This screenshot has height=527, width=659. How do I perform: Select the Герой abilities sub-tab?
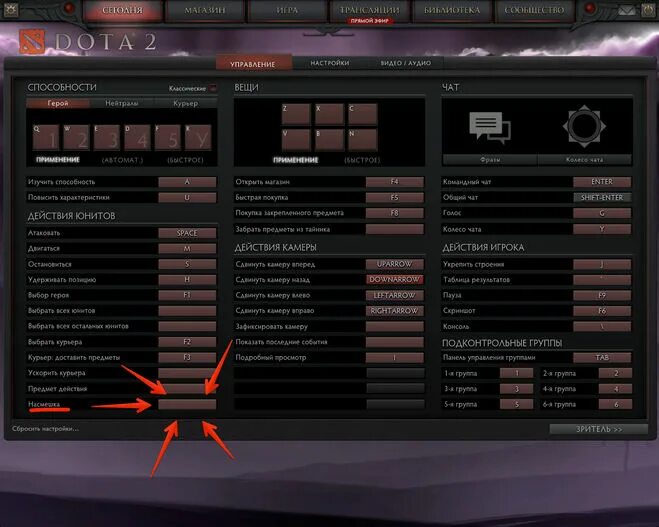pyautogui.click(x=58, y=103)
